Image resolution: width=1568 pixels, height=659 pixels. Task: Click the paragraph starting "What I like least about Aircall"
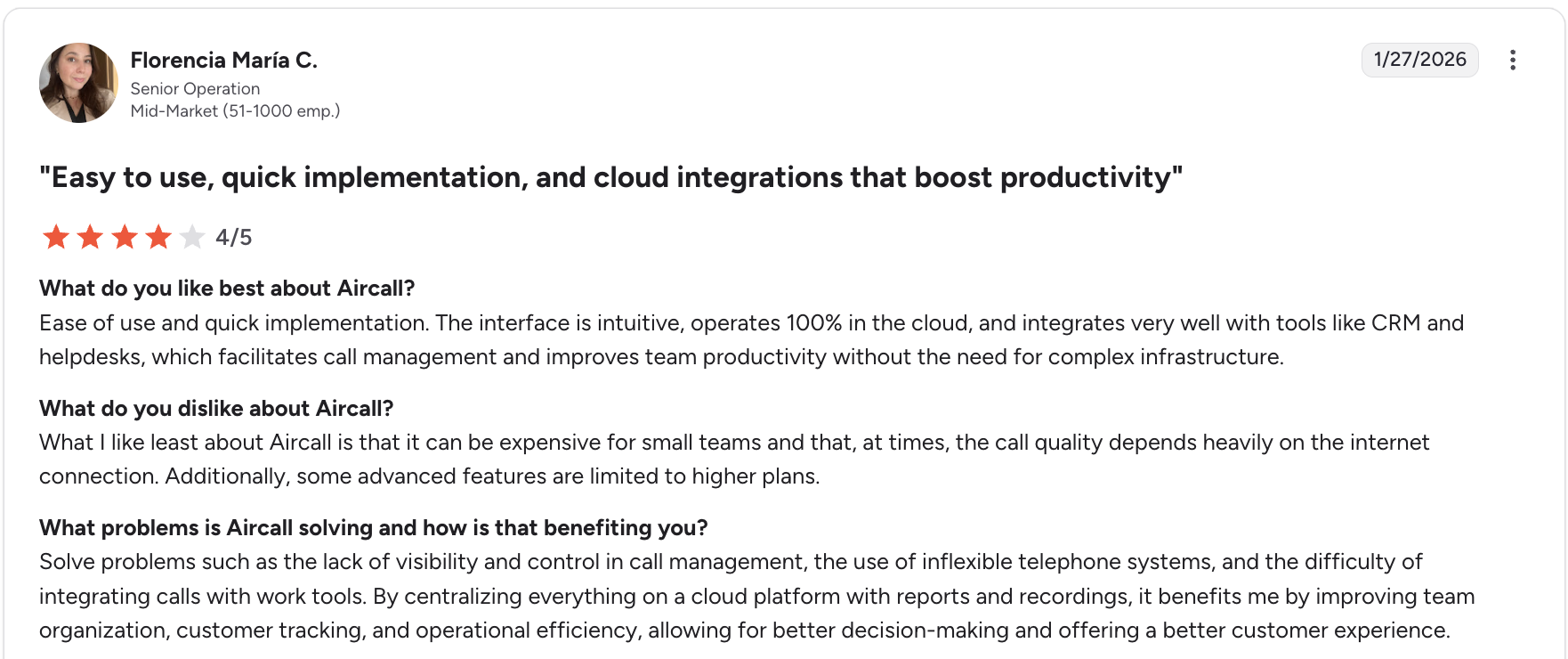[x=734, y=460]
